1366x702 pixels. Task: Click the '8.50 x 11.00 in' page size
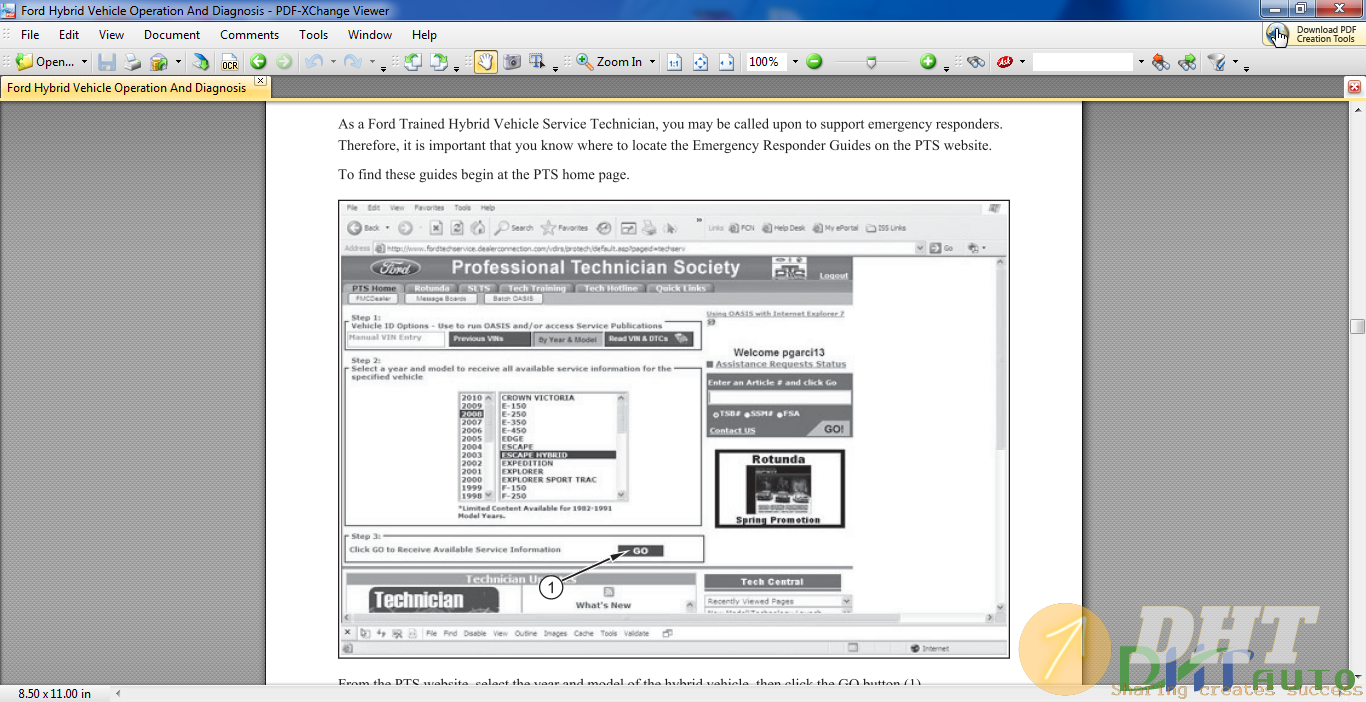(55, 693)
